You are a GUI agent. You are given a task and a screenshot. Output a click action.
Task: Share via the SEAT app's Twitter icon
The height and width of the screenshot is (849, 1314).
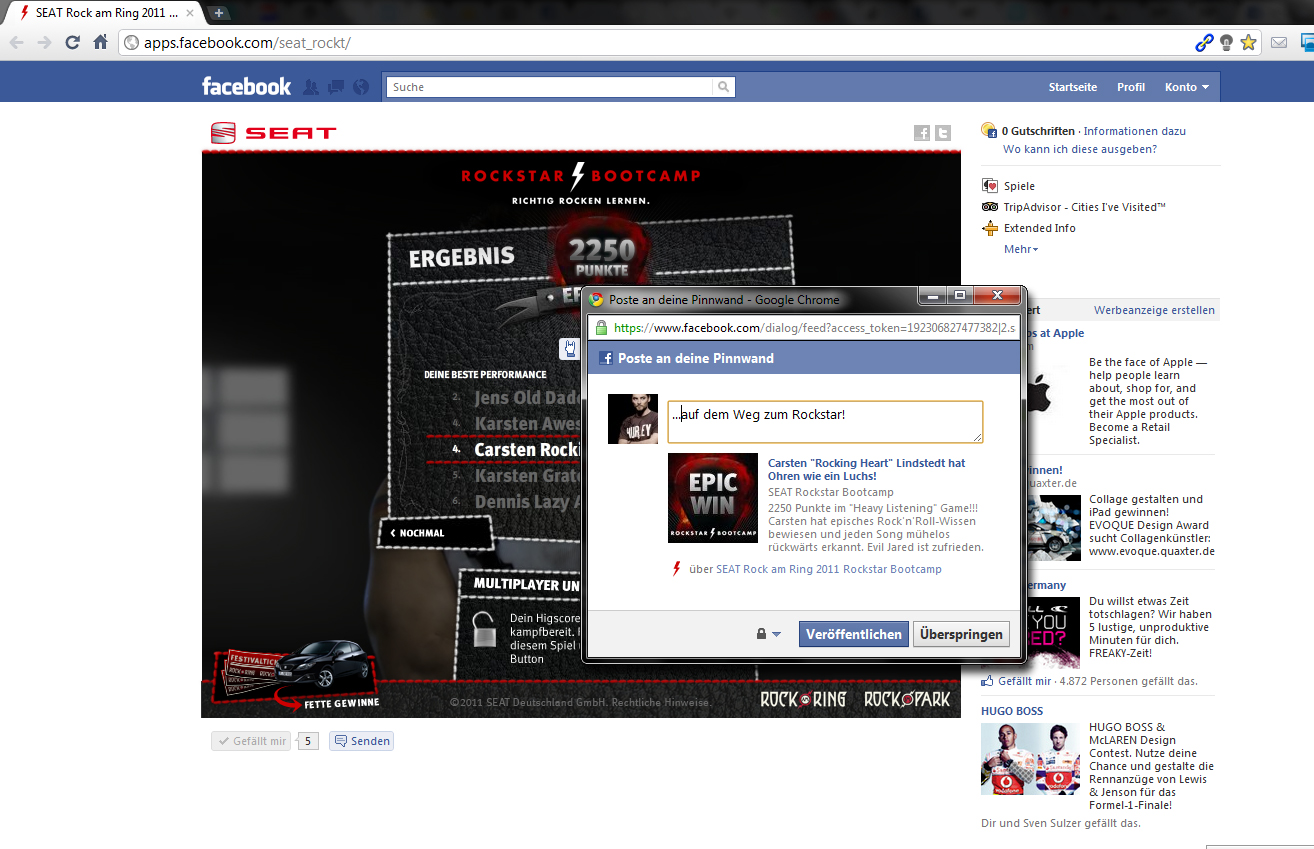[942, 133]
